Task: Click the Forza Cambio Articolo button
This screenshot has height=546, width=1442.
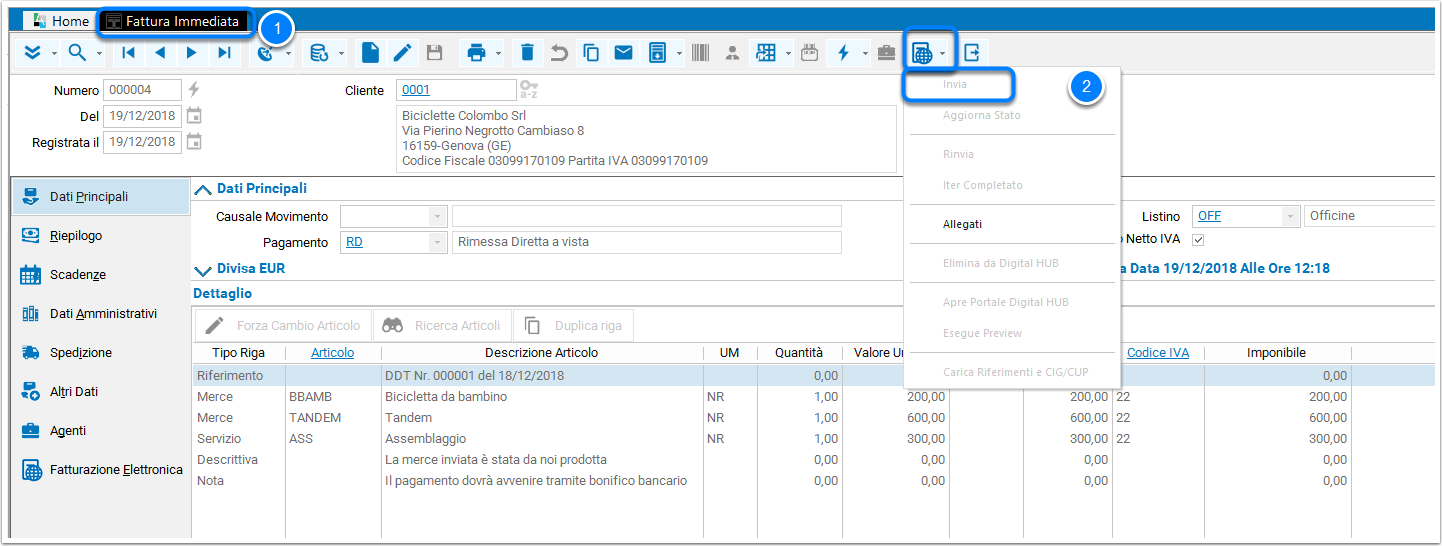Action: click(283, 325)
